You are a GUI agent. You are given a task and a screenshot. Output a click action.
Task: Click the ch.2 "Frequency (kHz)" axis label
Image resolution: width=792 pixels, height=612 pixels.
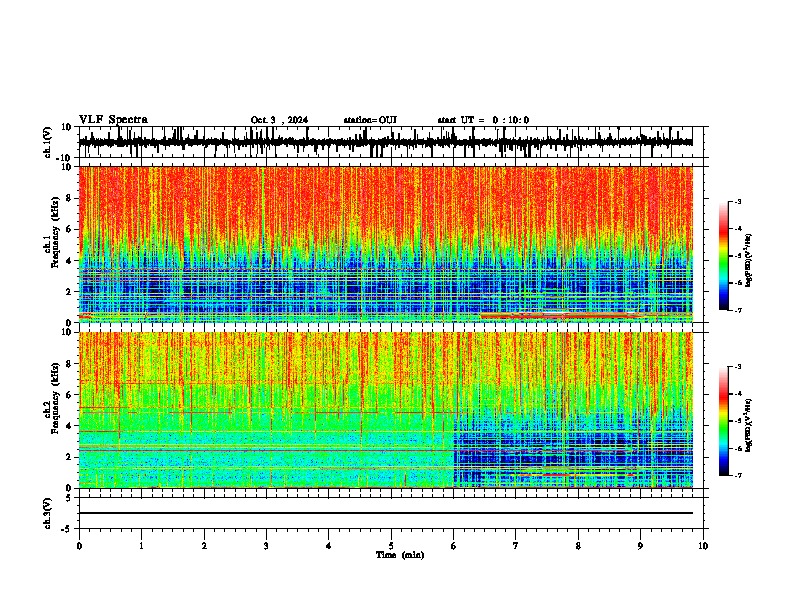(56, 398)
